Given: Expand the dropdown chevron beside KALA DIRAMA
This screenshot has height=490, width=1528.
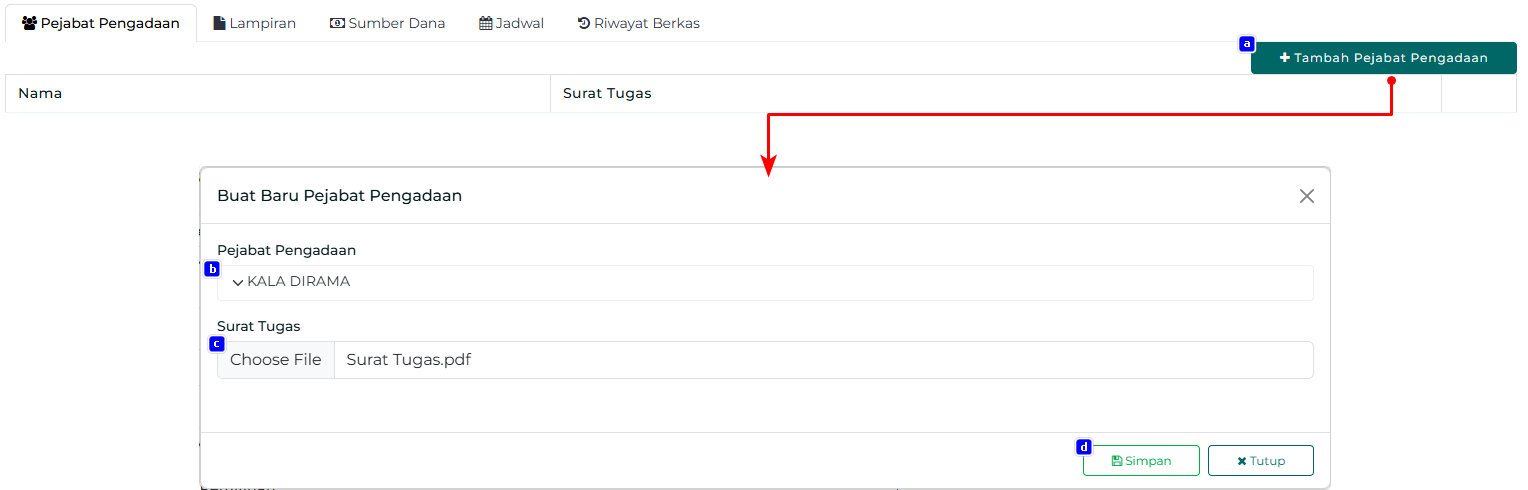Looking at the screenshot, I should tap(238, 283).
